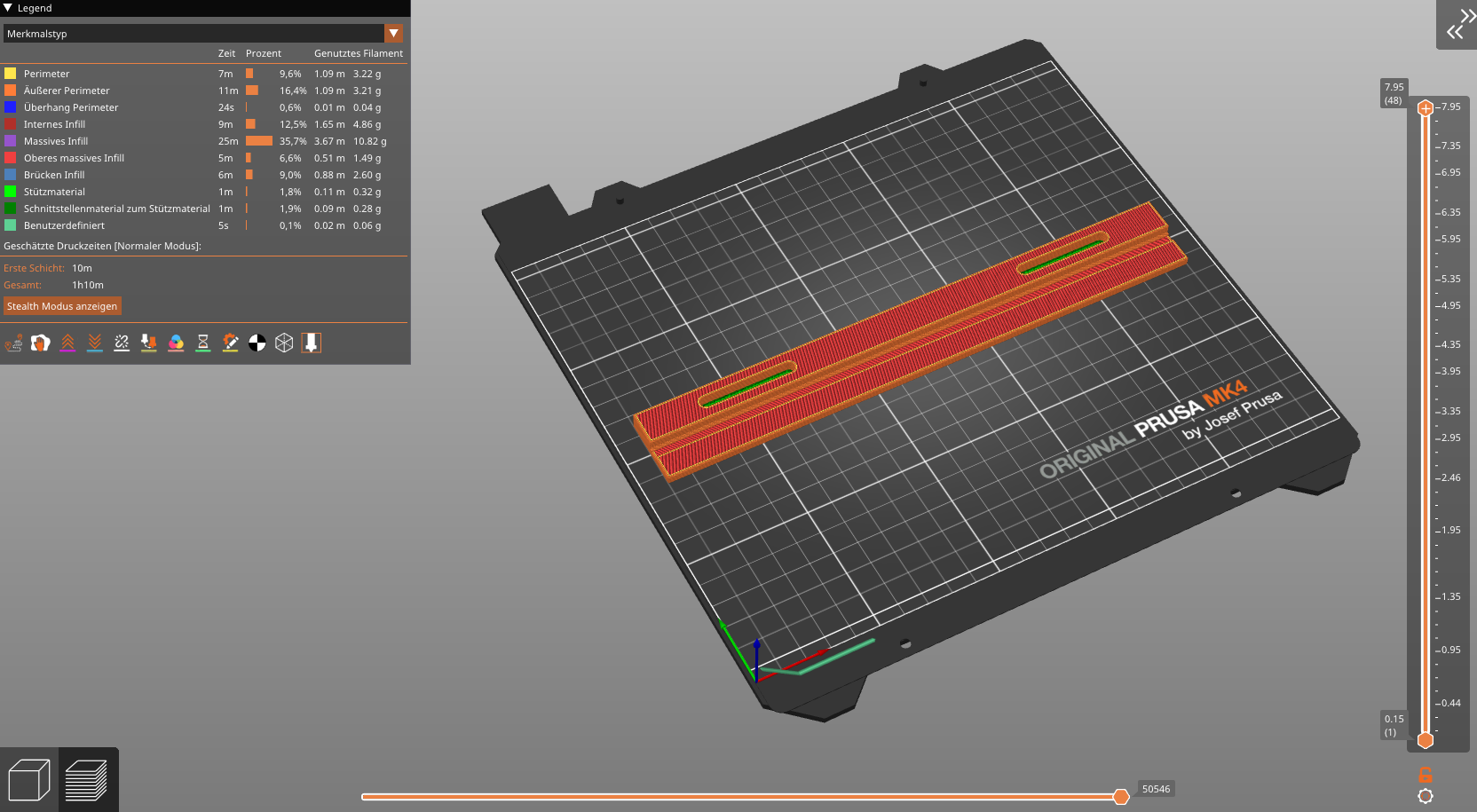Click the 4.95 tick on the layer ruler
The image size is (1477, 812).
(1450, 305)
